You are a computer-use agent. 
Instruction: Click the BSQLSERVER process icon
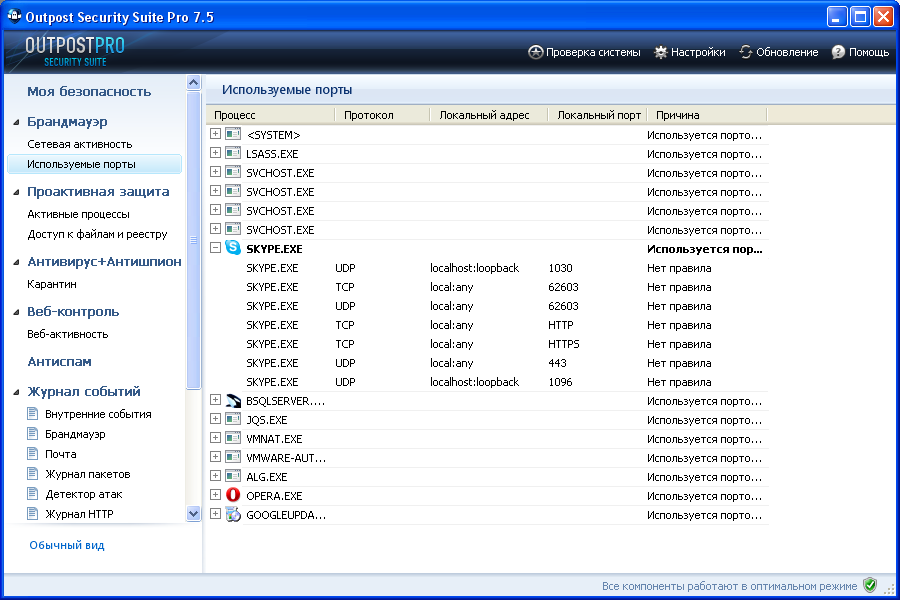[x=232, y=400]
